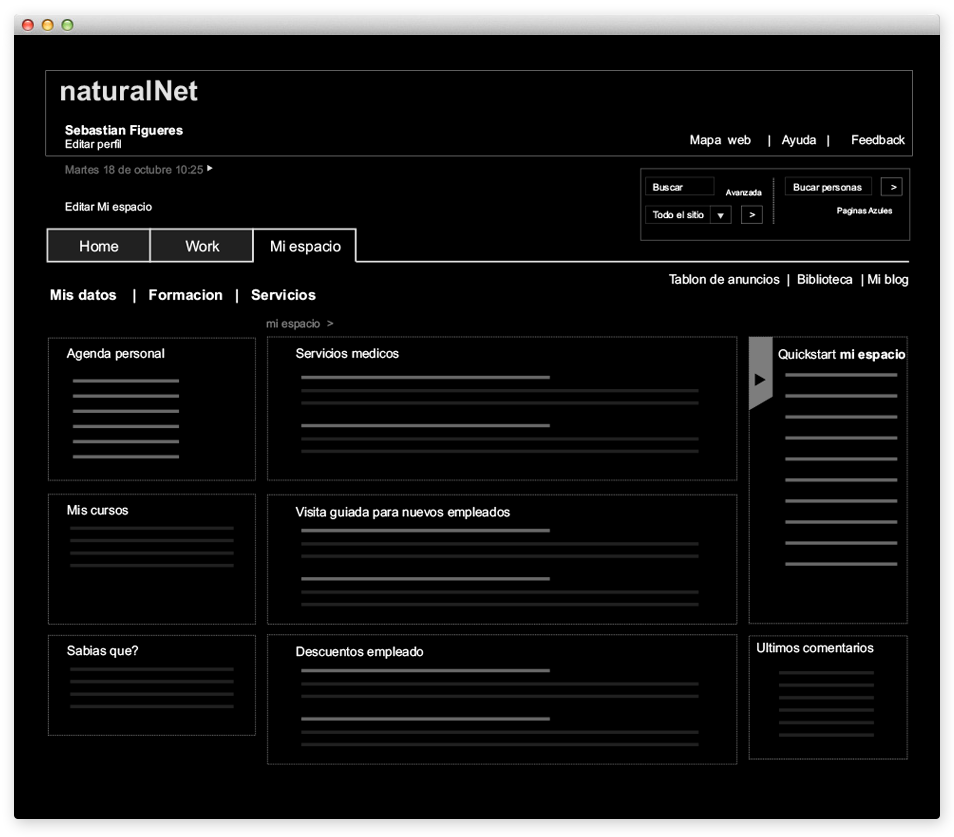Click the Ayuda link
The width and height of the screenshot is (954, 837).
798,140
